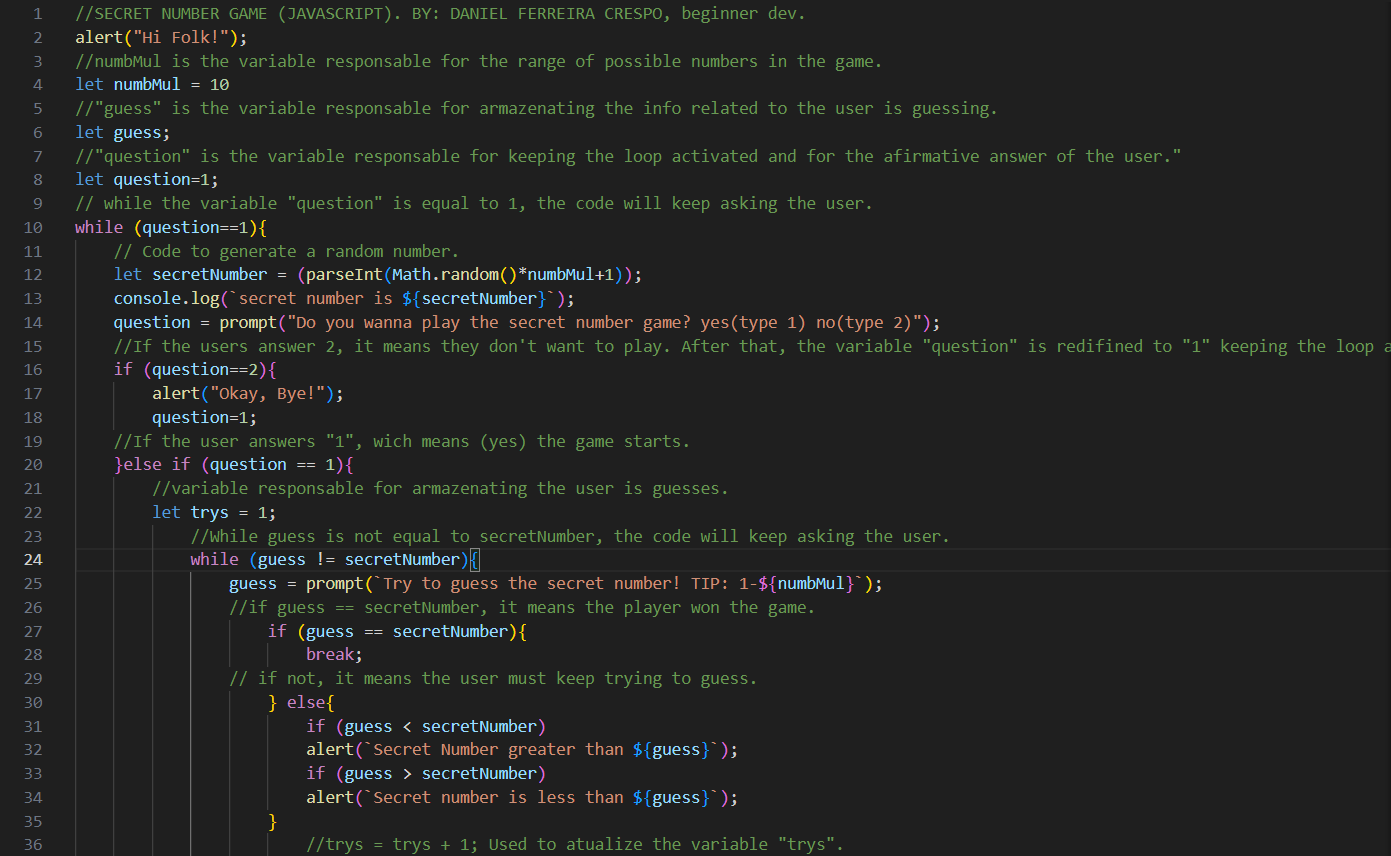Click the "SECRET NUMBER GAME" header comment
This screenshot has width=1391, height=856.
point(440,14)
